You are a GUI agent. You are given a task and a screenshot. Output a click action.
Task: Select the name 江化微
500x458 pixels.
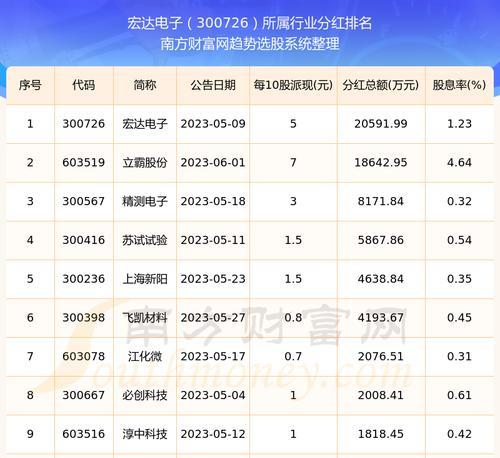coord(145,356)
